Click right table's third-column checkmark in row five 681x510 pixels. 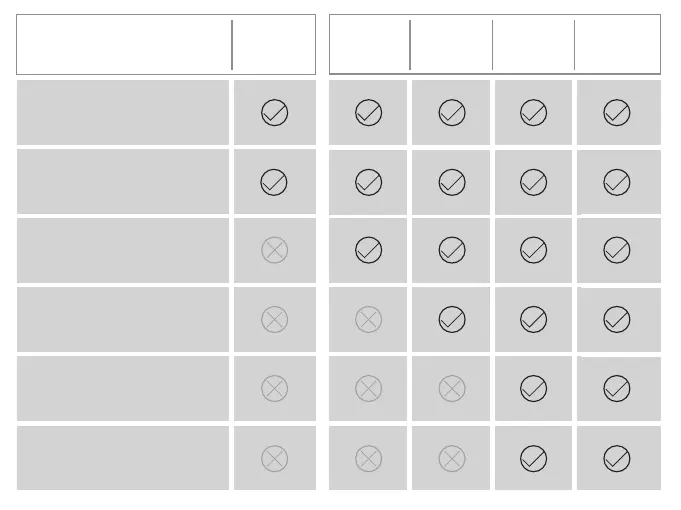pyautogui.click(x=534, y=388)
